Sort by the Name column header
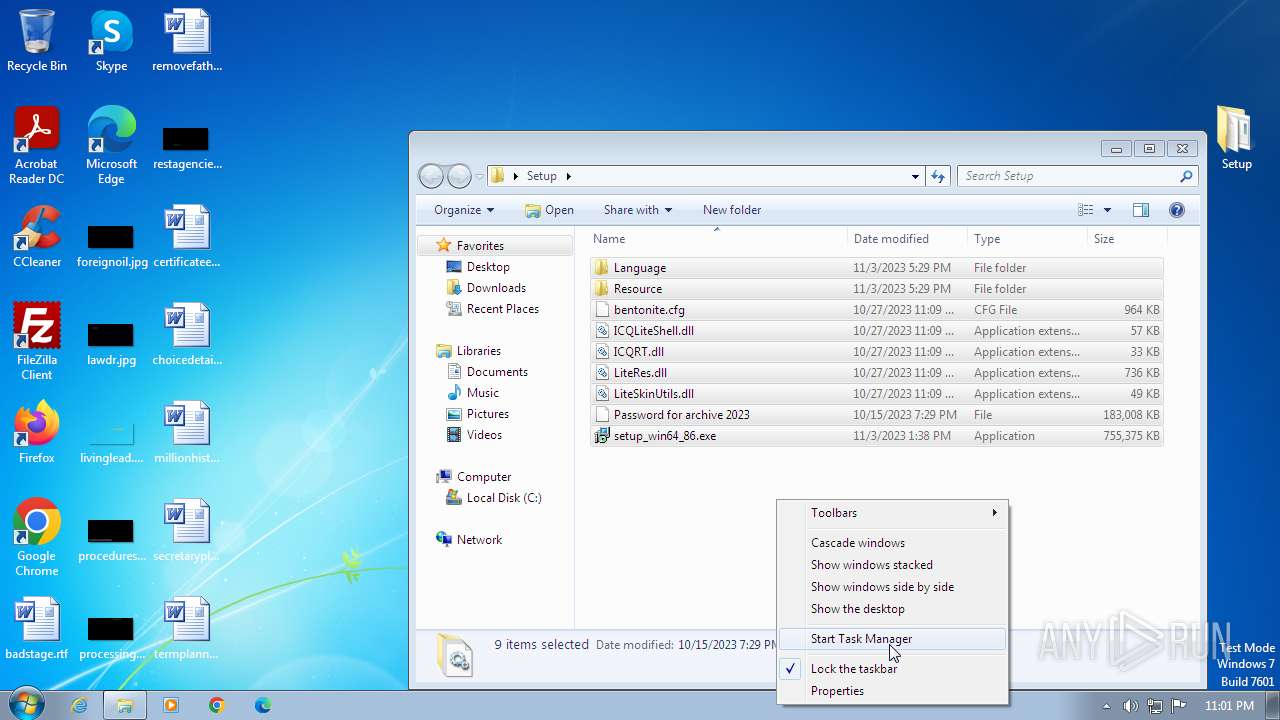Screen dimensions: 1280x720 pos(716,239)
